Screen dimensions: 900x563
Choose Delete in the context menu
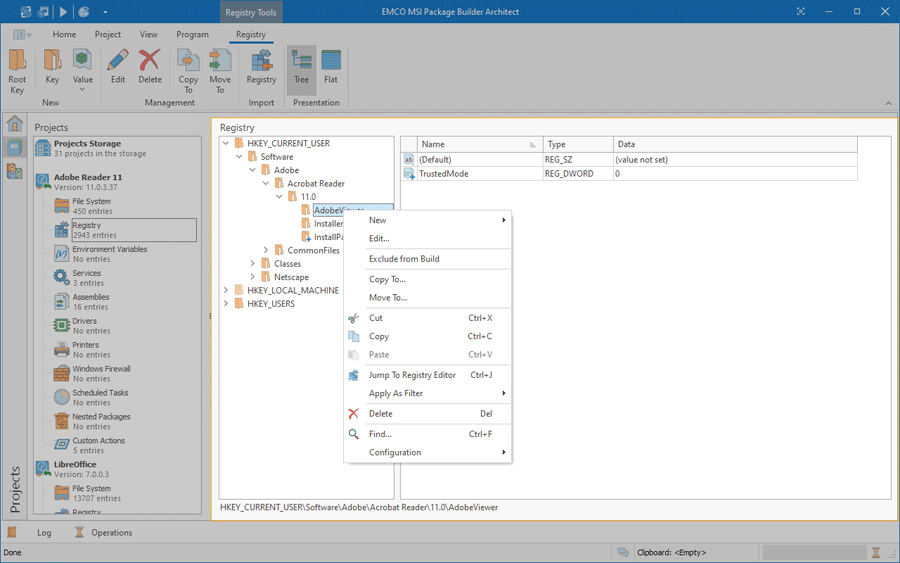click(428, 414)
